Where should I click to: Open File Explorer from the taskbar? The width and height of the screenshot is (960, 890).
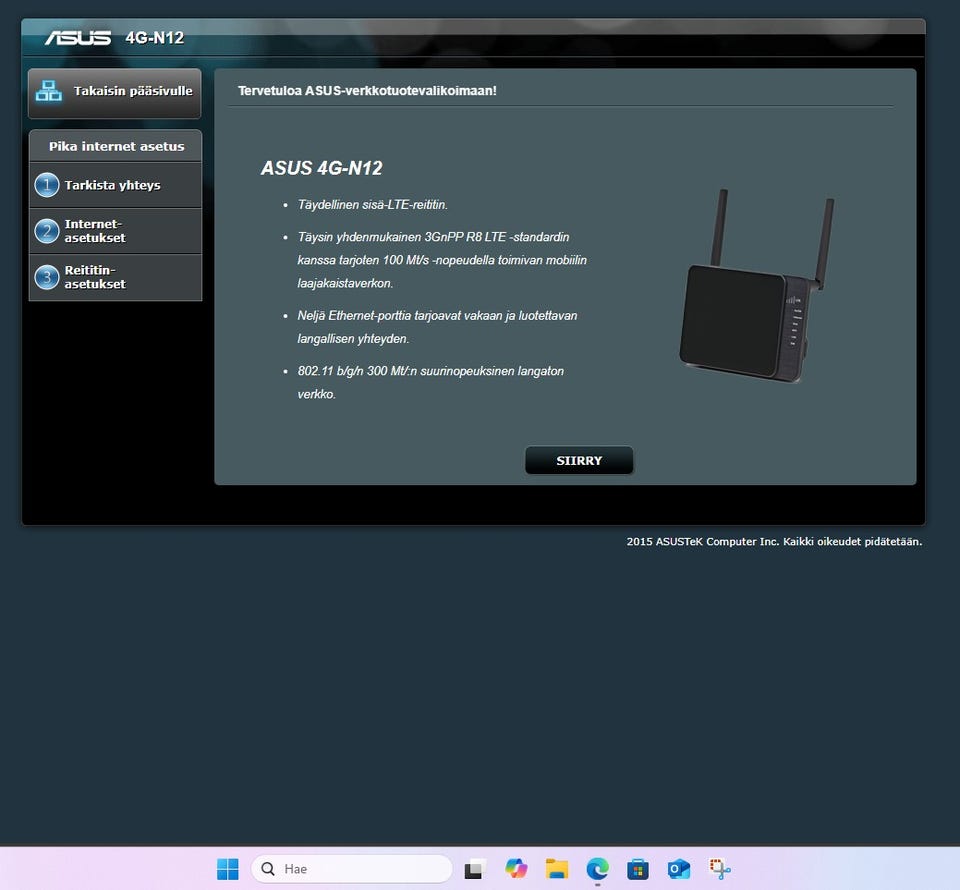tap(557, 869)
